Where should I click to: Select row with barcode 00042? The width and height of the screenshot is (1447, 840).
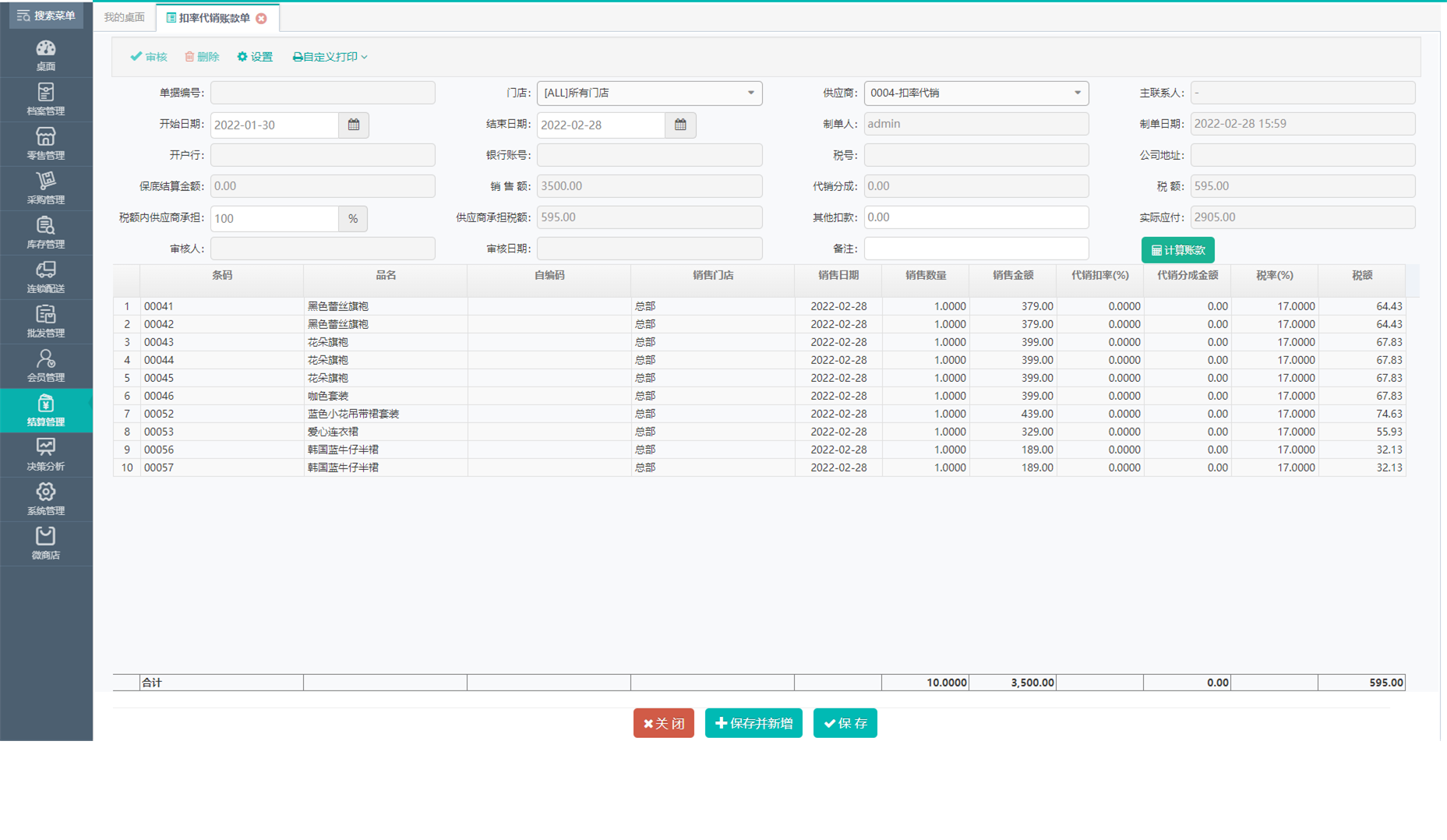coord(759,324)
